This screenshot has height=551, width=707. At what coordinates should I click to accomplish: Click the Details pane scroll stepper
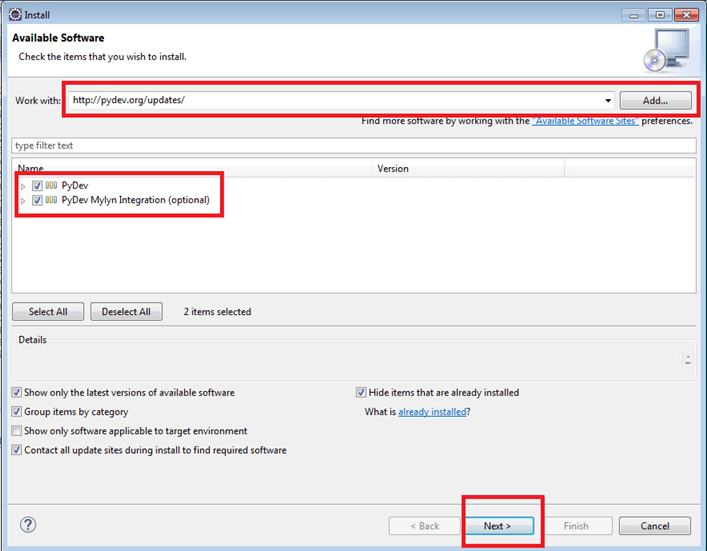(x=688, y=359)
